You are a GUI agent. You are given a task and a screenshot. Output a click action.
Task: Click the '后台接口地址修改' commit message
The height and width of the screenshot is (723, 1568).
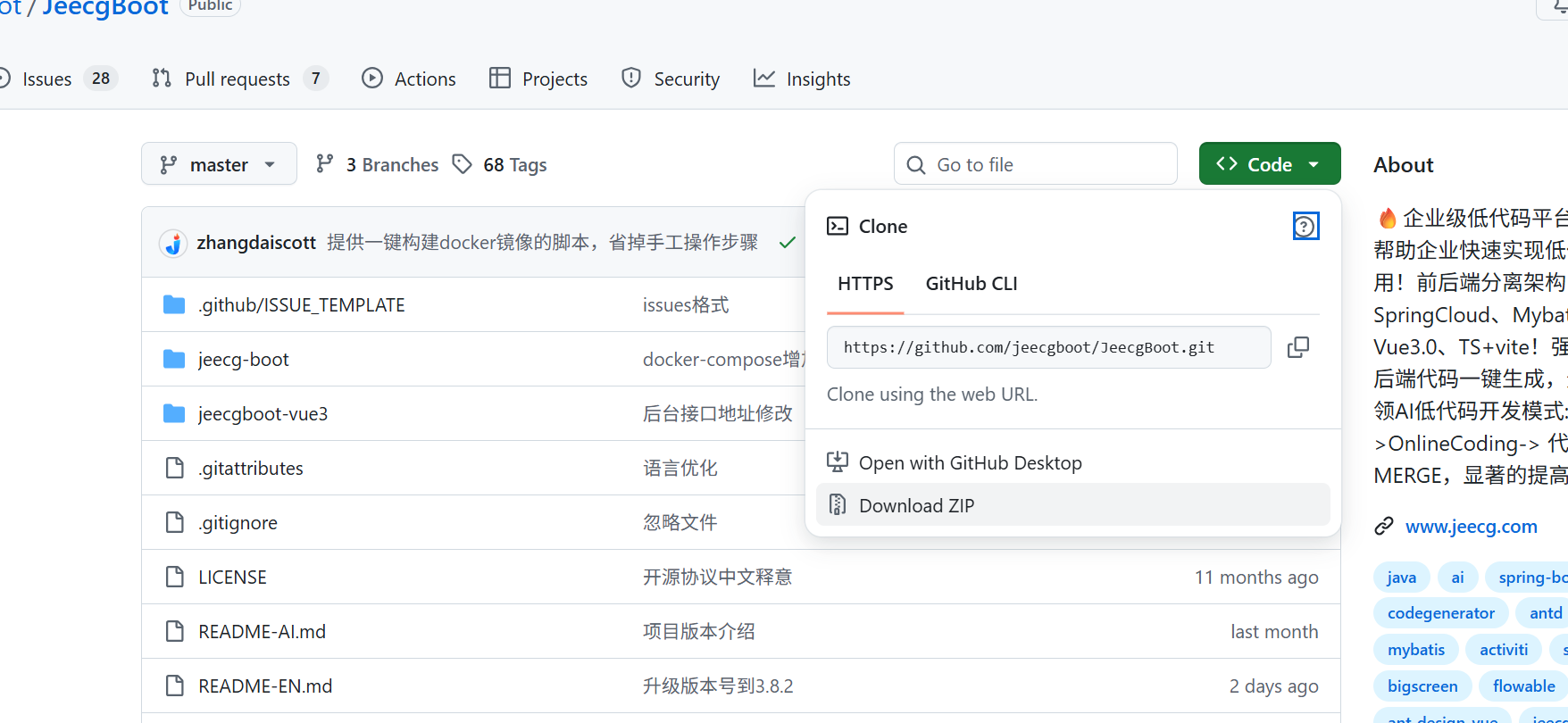(718, 414)
